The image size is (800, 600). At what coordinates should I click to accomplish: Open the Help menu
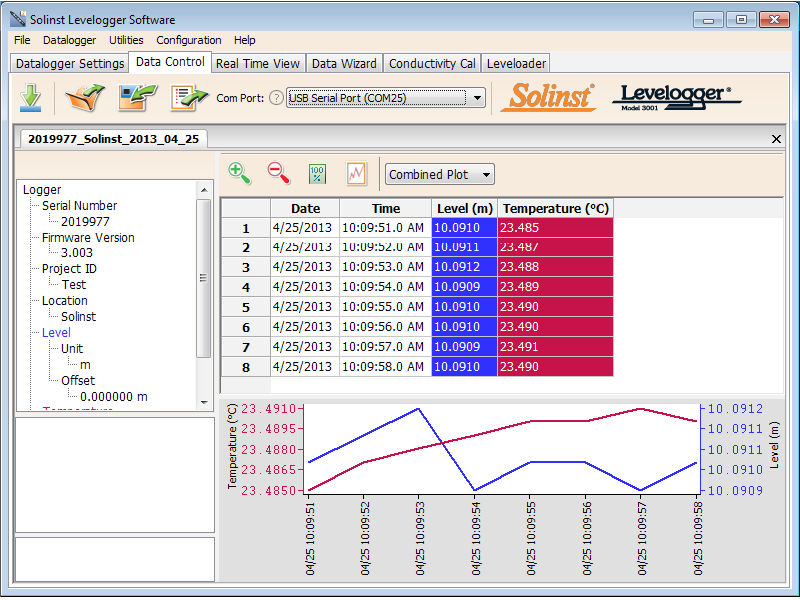coord(245,40)
